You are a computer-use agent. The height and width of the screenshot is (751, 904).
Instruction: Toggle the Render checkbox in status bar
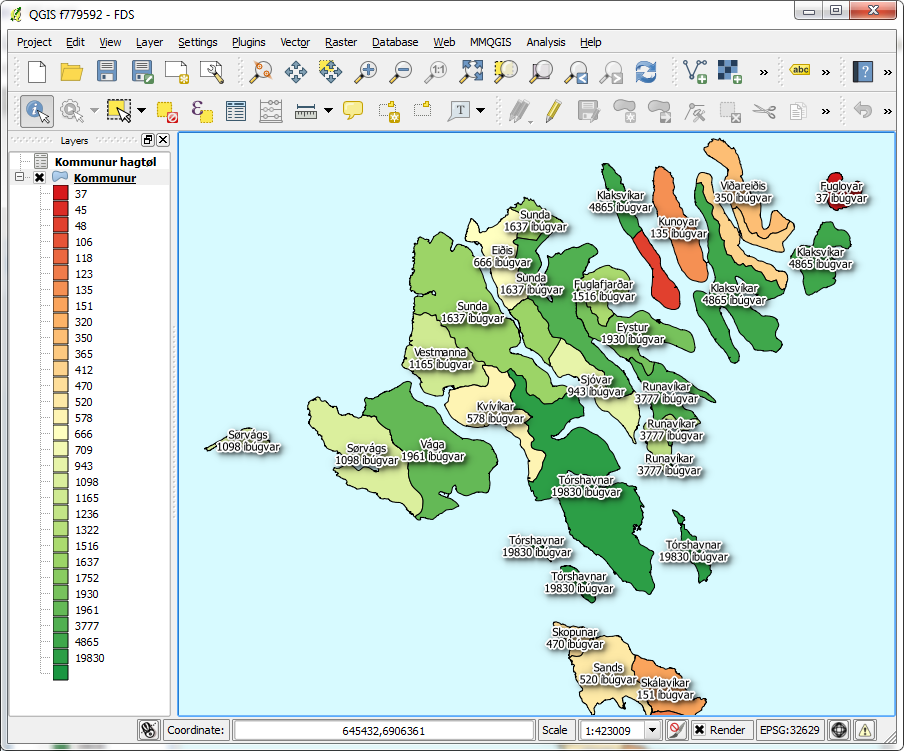[699, 730]
